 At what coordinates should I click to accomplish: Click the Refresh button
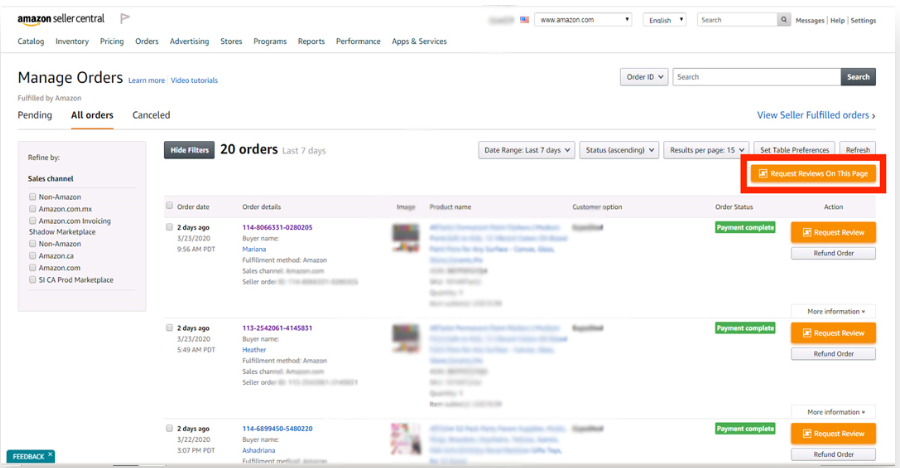pyautogui.click(x=858, y=150)
